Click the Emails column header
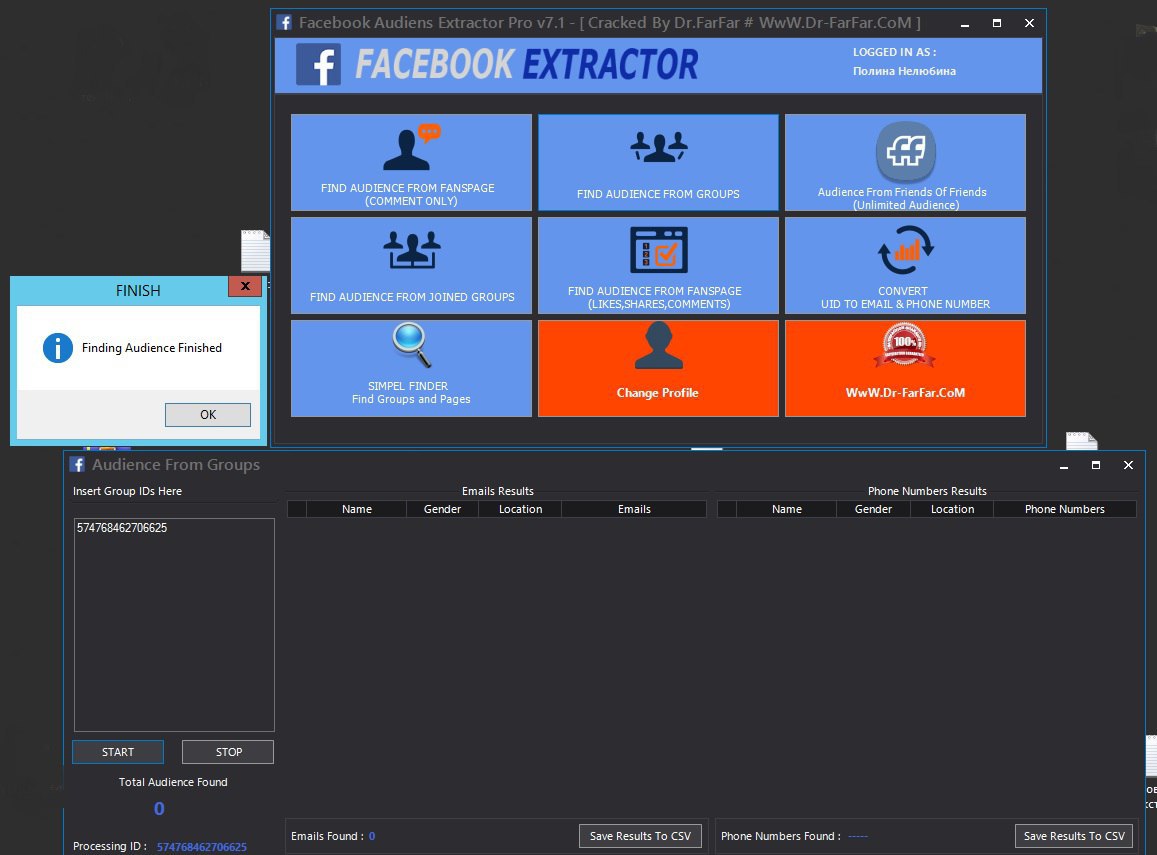 tap(634, 509)
